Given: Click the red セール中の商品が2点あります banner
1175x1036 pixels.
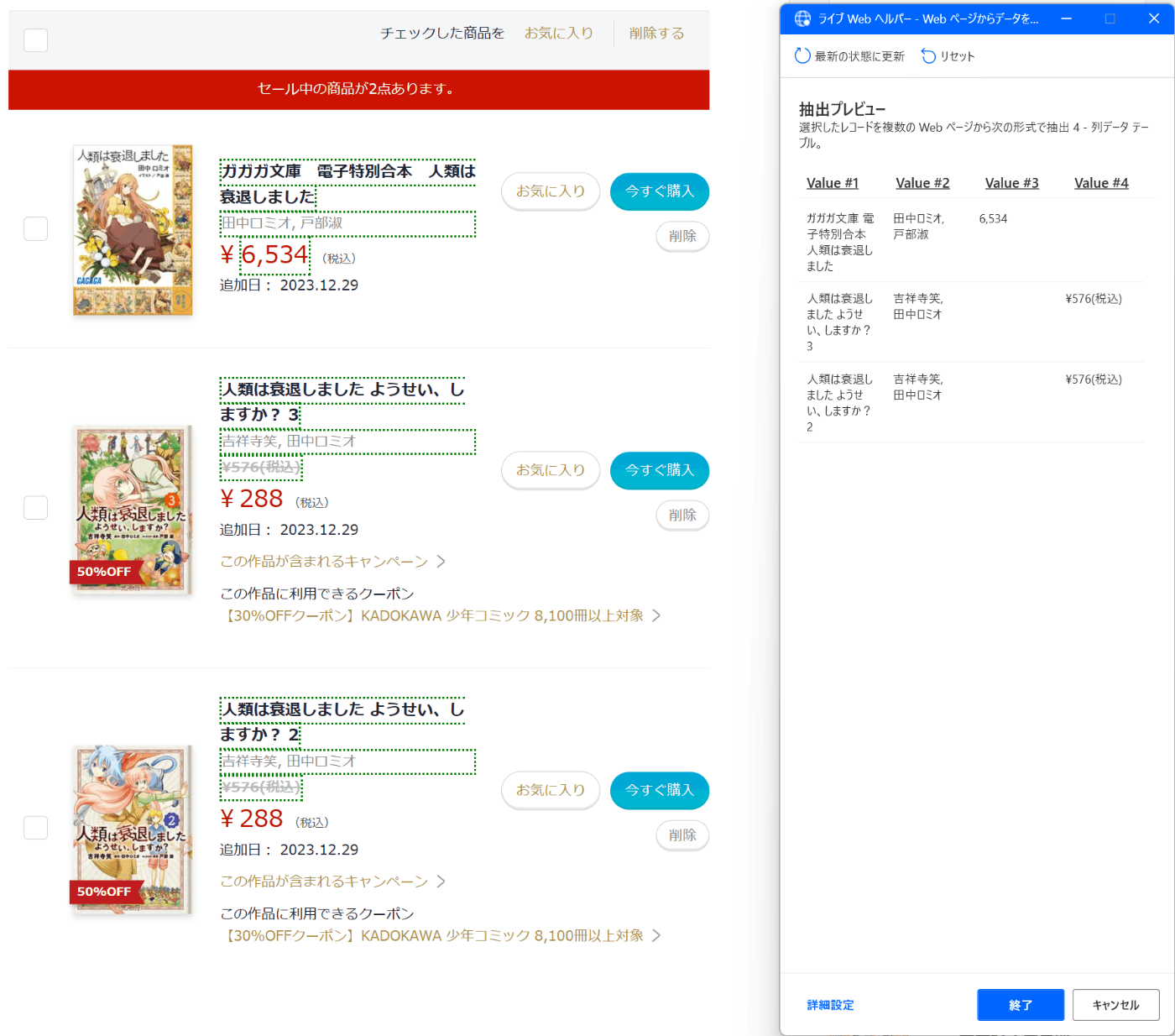Looking at the screenshot, I should [x=359, y=89].
